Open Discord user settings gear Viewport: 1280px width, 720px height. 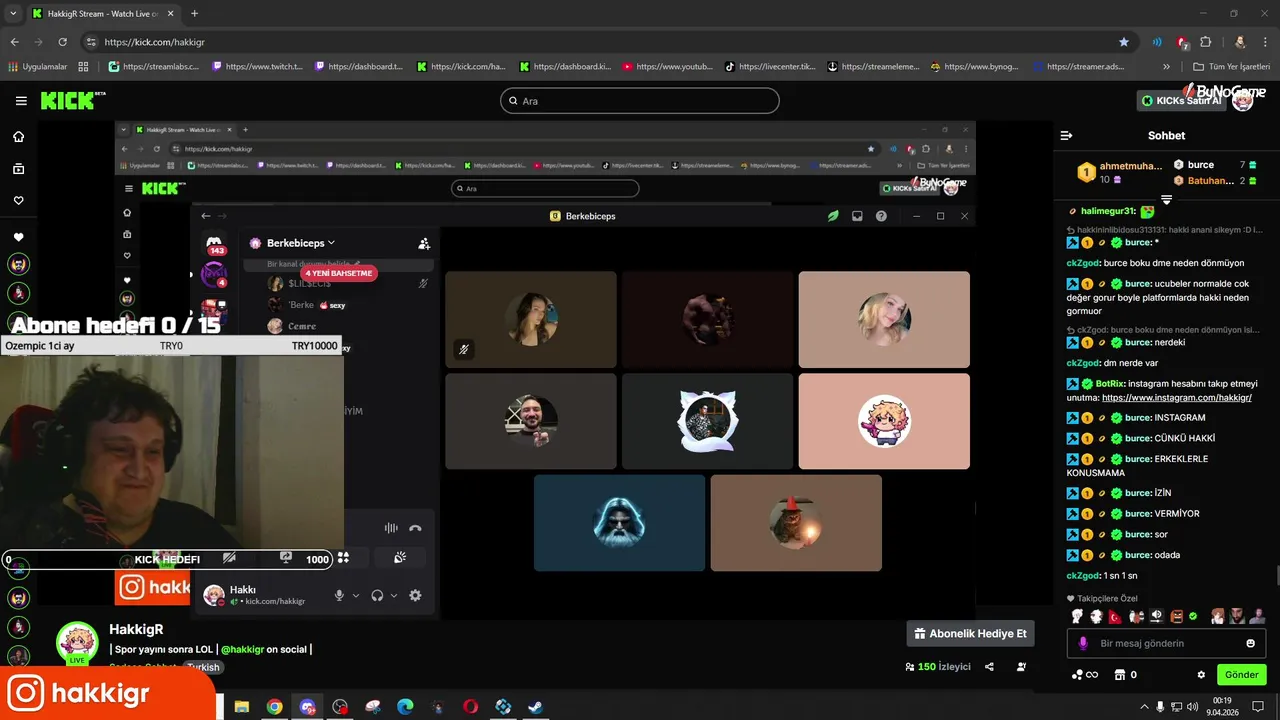(x=415, y=595)
